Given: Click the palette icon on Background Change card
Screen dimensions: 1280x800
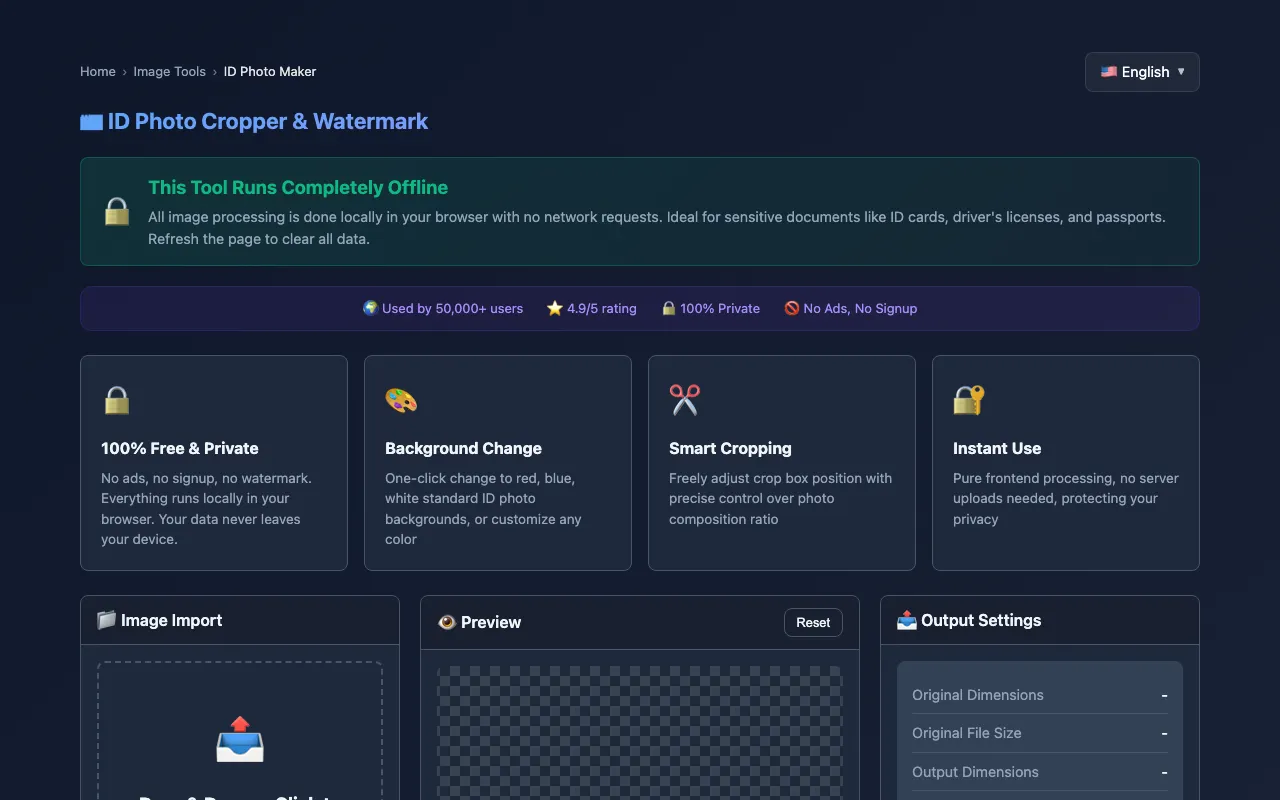Looking at the screenshot, I should pos(401,401).
